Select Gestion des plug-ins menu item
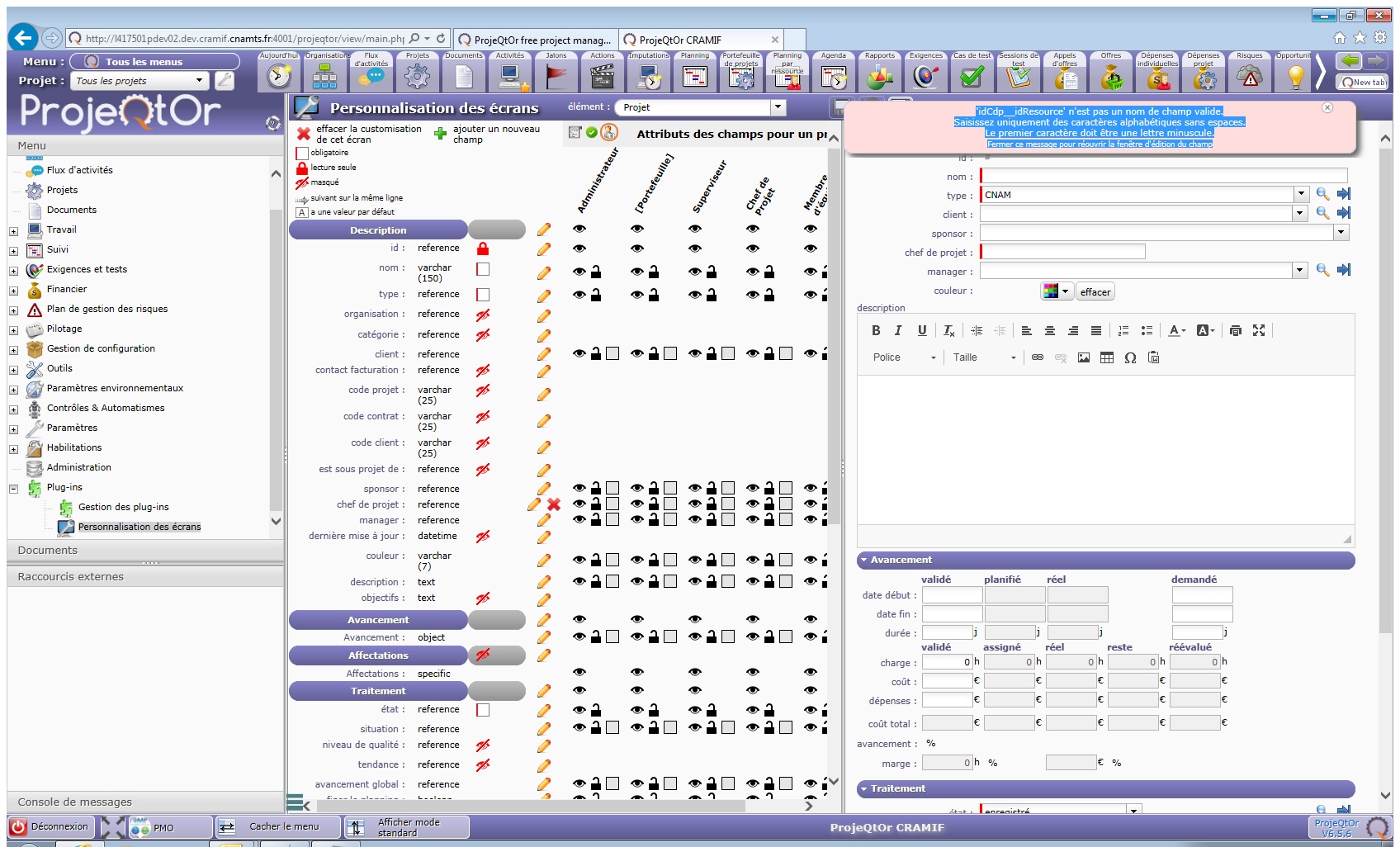The height and width of the screenshot is (847, 1400). 123,507
